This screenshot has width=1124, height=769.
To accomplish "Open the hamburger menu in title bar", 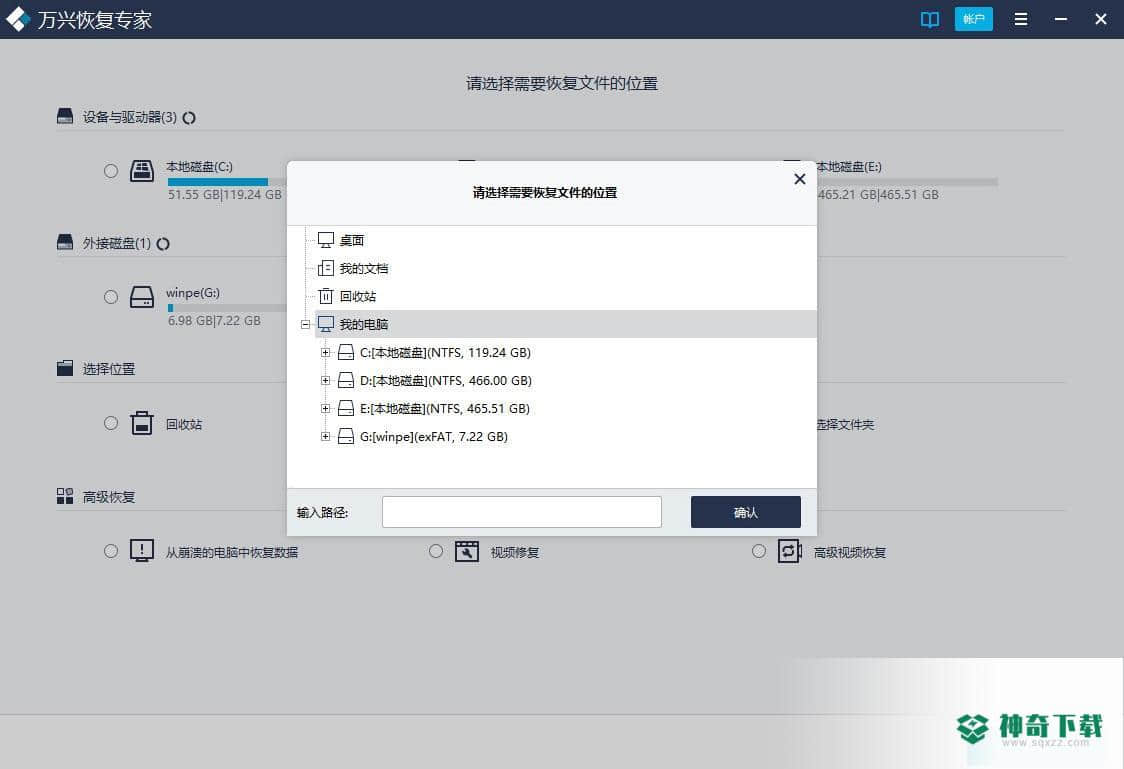I will [x=1021, y=19].
